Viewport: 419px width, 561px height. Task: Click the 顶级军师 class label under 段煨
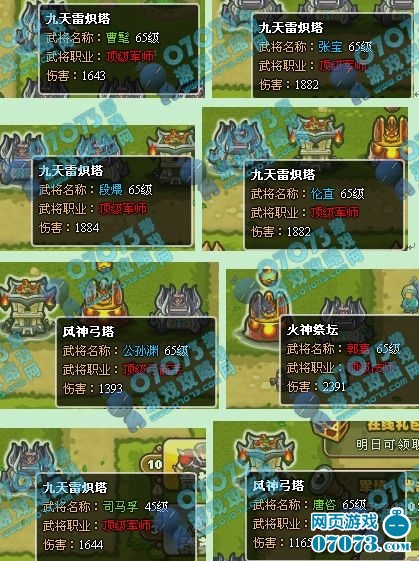pyautogui.click(x=123, y=208)
